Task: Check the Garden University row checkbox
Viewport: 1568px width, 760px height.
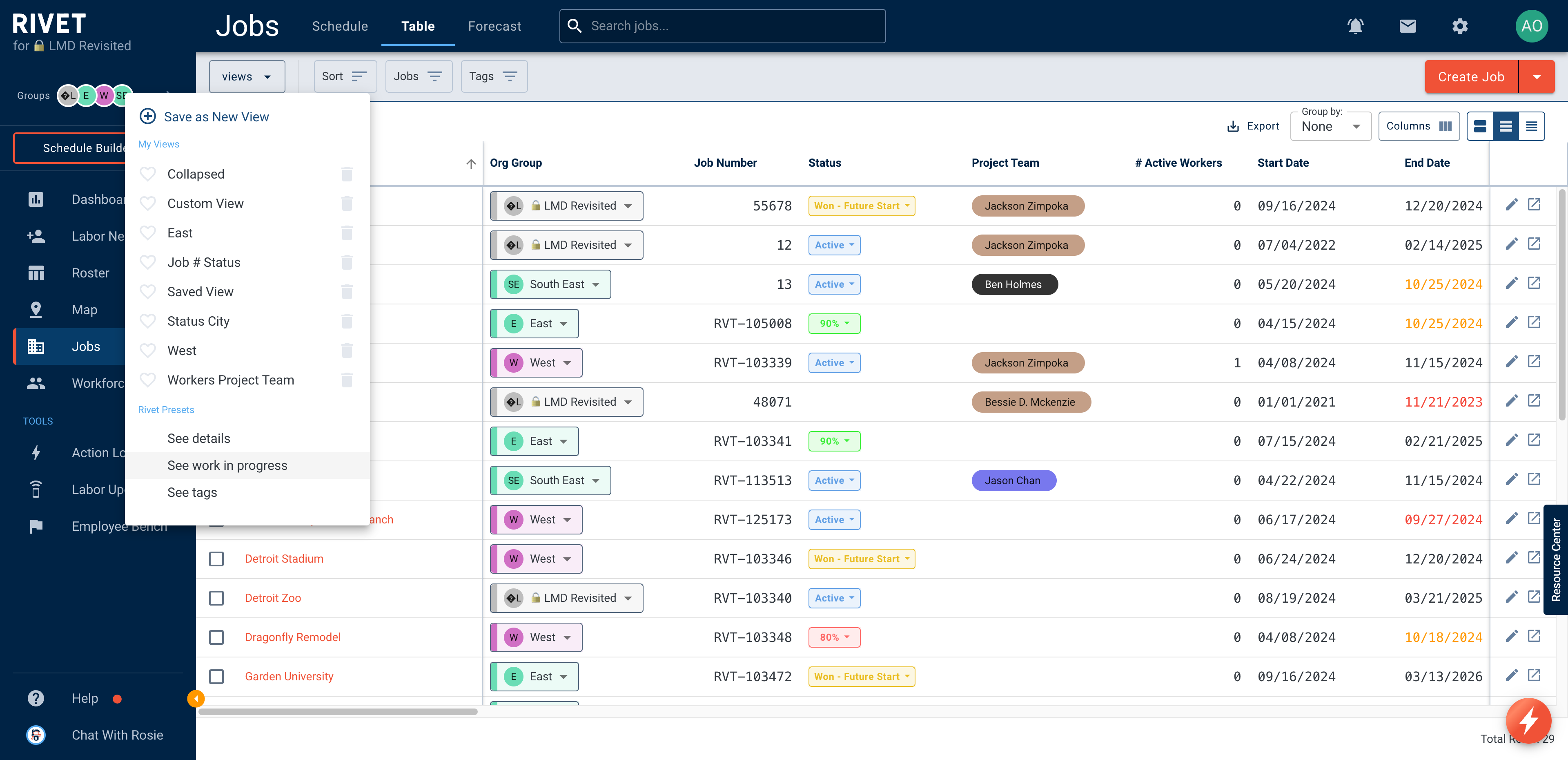Action: [216, 677]
